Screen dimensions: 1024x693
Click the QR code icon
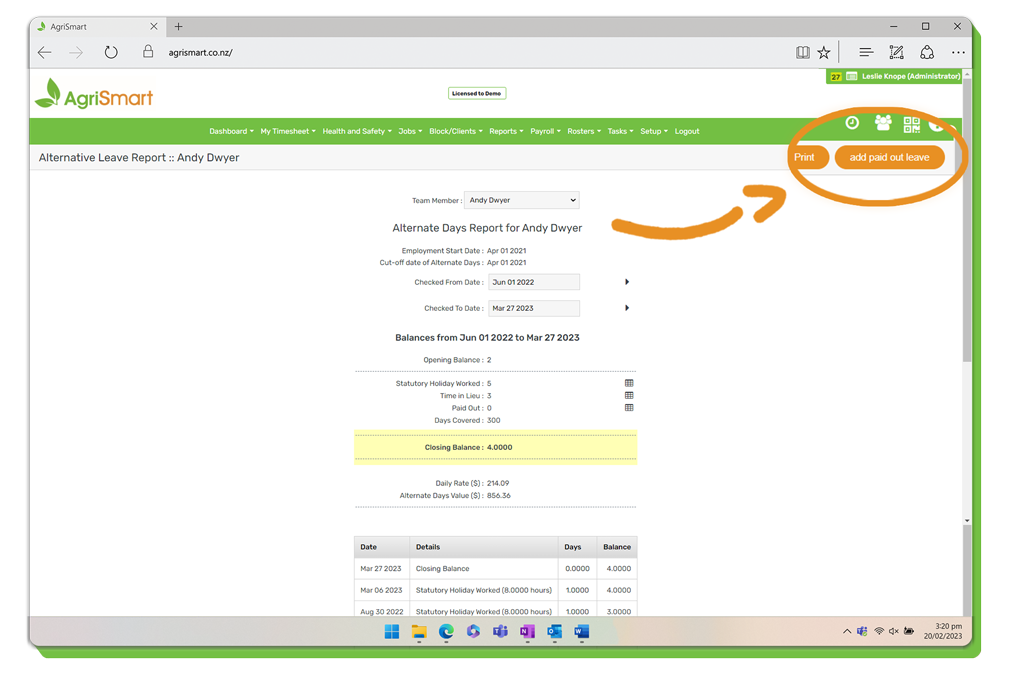[911, 124]
